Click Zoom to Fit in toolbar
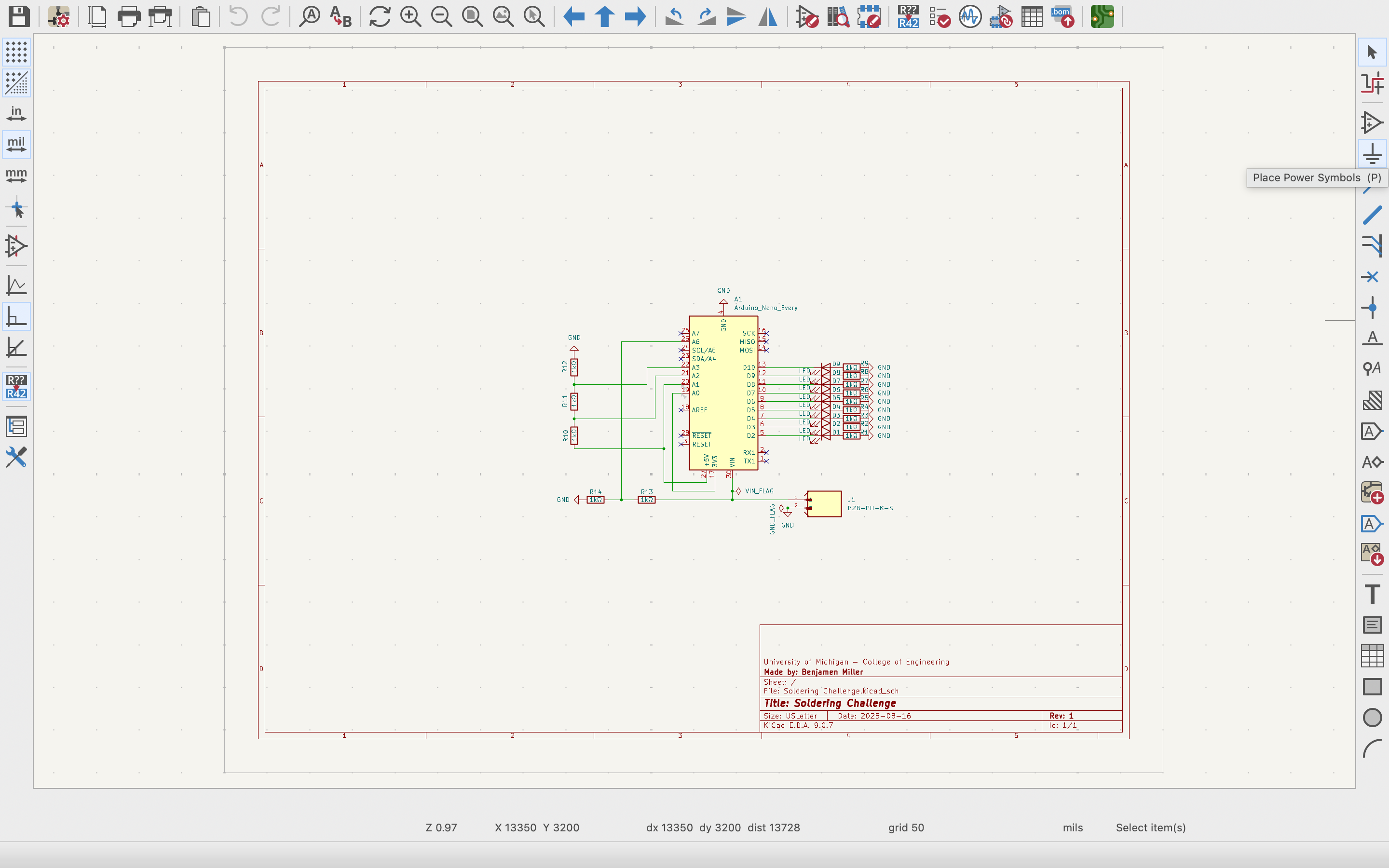Image resolution: width=1389 pixels, height=868 pixels. click(x=472, y=17)
